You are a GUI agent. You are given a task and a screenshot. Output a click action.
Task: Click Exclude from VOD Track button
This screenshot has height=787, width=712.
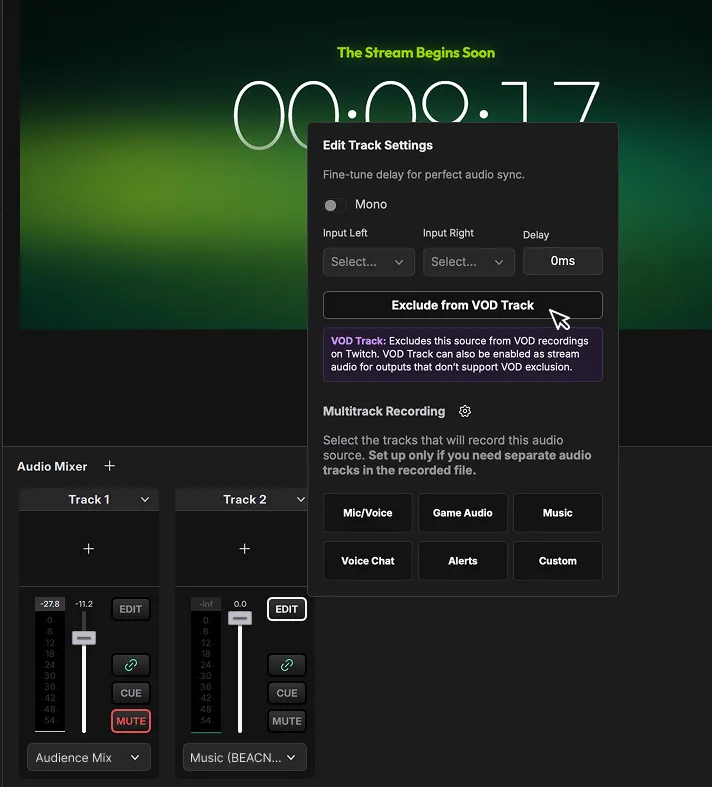[463, 305]
